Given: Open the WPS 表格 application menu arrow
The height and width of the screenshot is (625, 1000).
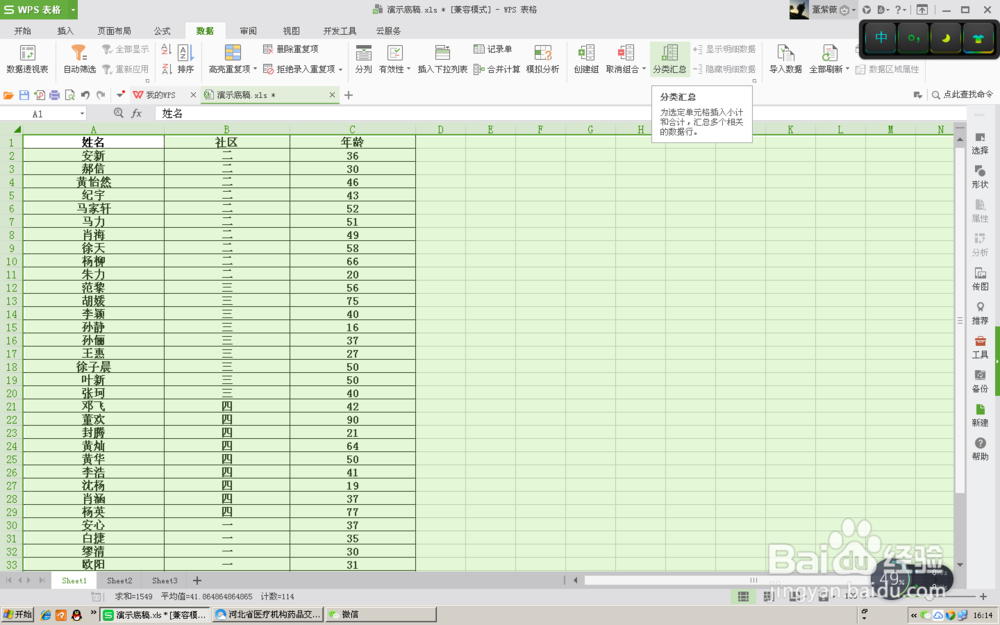Looking at the screenshot, I should coord(73,10).
